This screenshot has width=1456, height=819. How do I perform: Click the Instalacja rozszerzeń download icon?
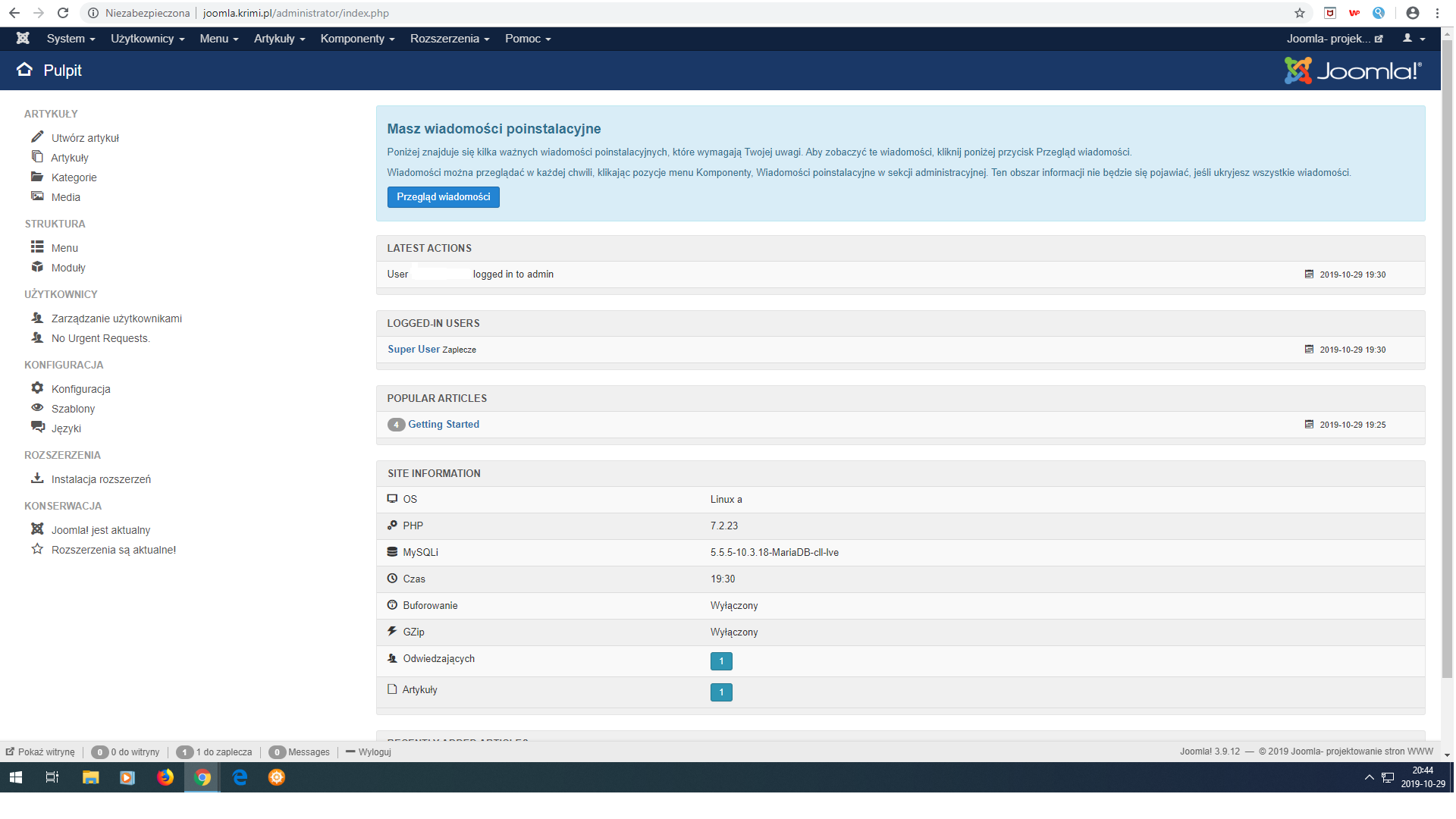(37, 479)
